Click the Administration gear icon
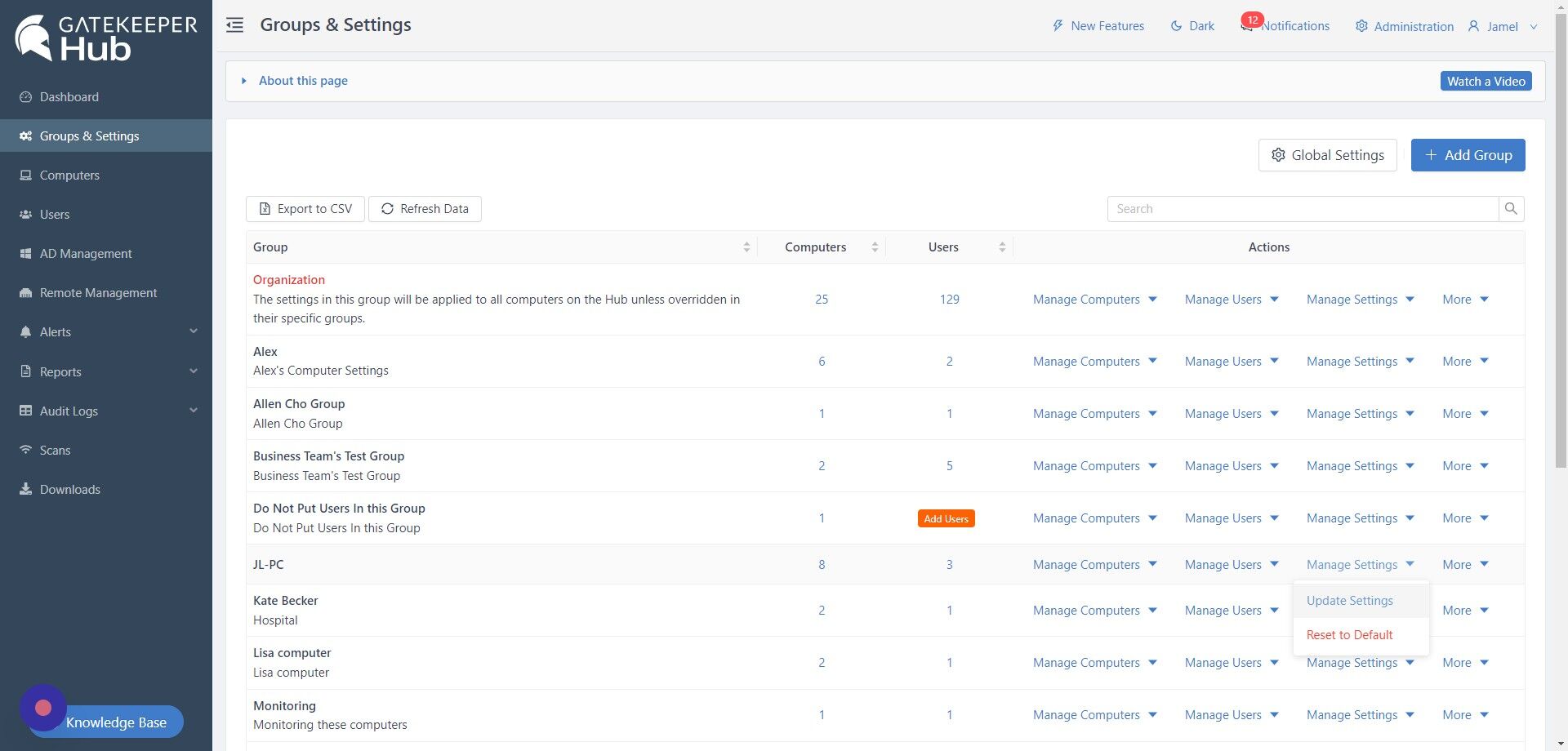1568x751 pixels. (1361, 26)
